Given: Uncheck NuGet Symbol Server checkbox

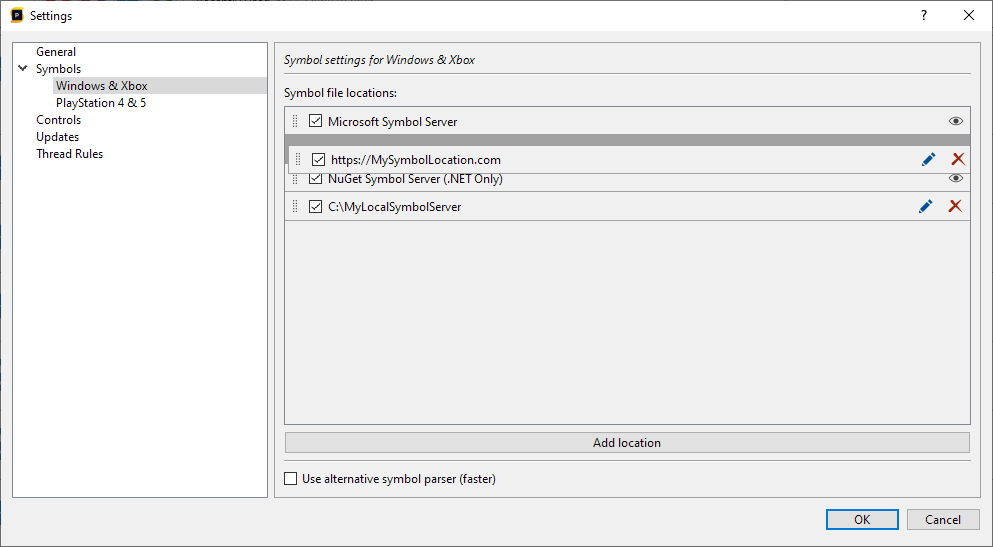Looking at the screenshot, I should (x=315, y=179).
